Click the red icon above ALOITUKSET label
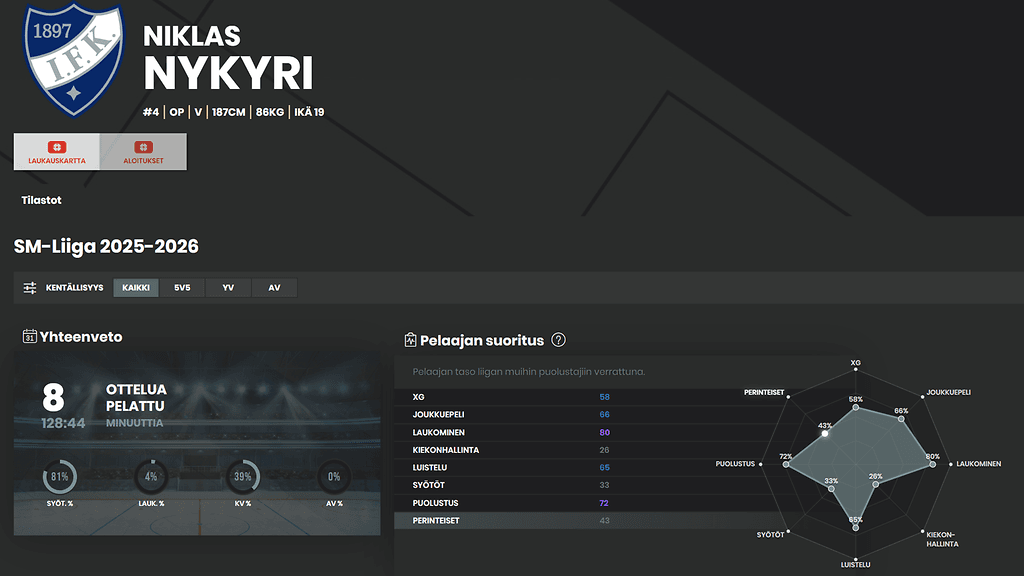 coord(143,147)
